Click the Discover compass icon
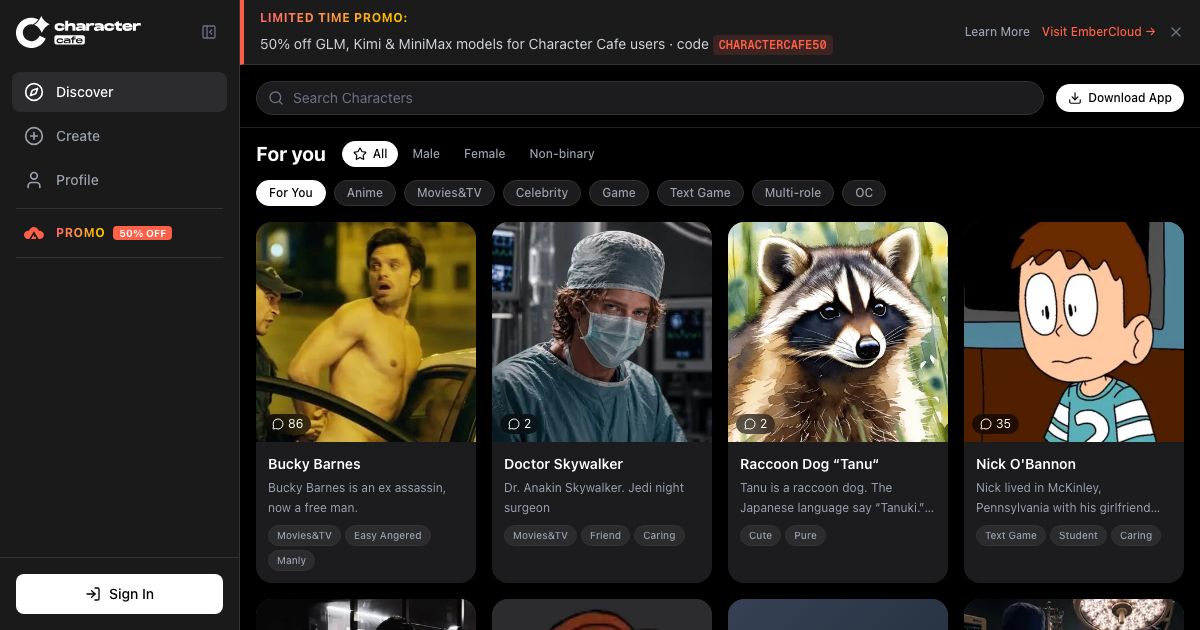The width and height of the screenshot is (1200, 630). [34, 92]
